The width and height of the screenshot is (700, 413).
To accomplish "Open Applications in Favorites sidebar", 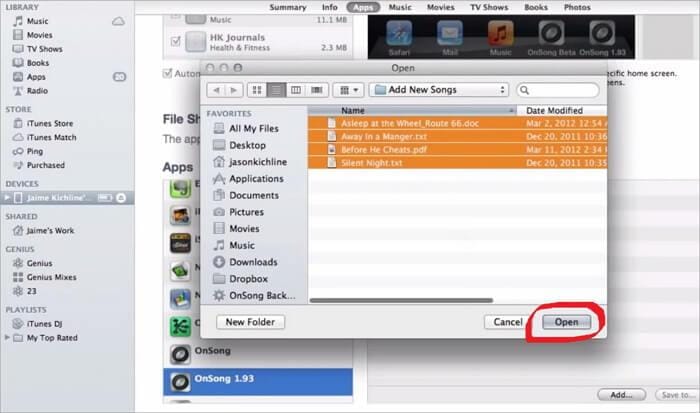I will click(x=256, y=179).
